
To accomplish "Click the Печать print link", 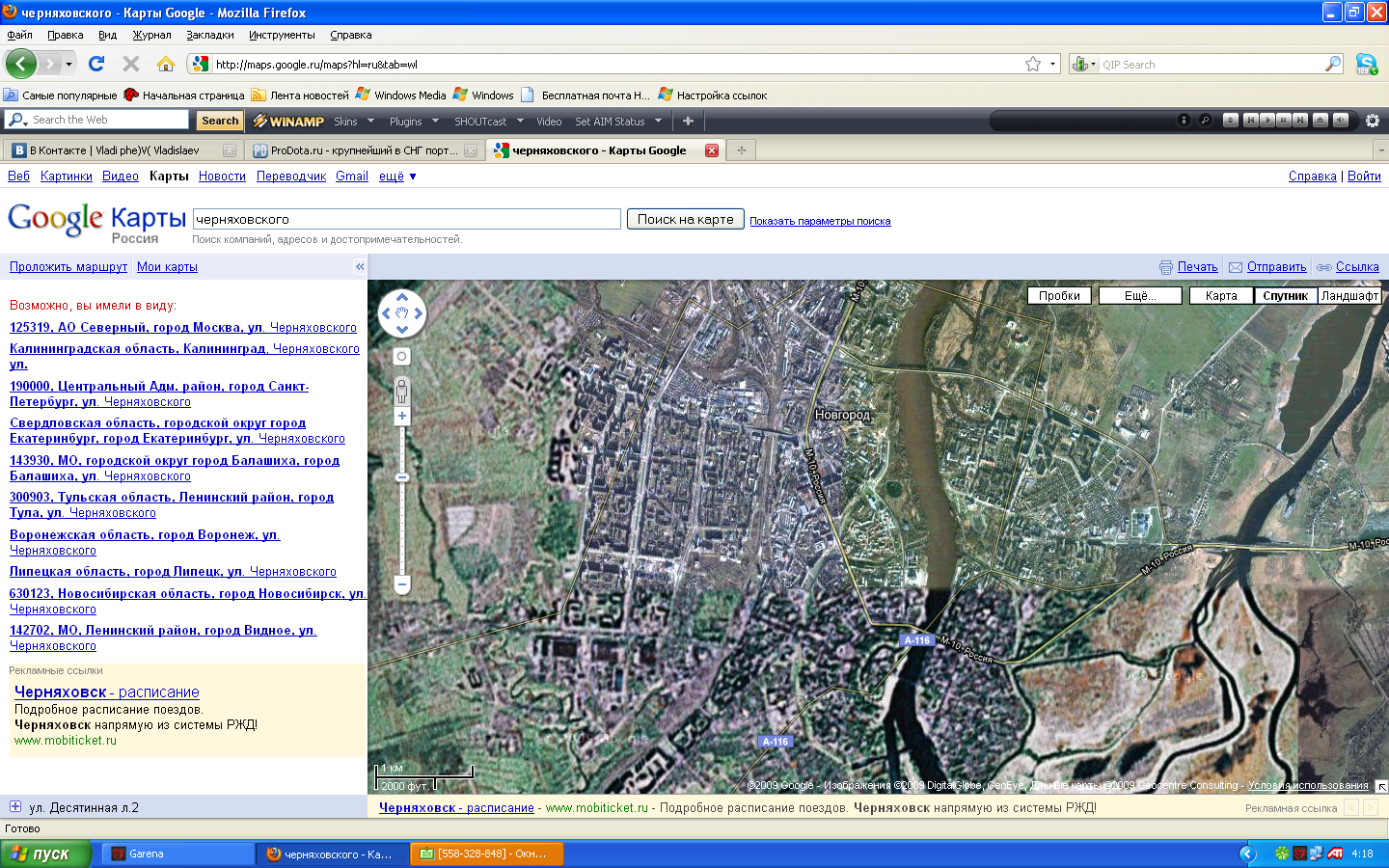I will 1197,267.
